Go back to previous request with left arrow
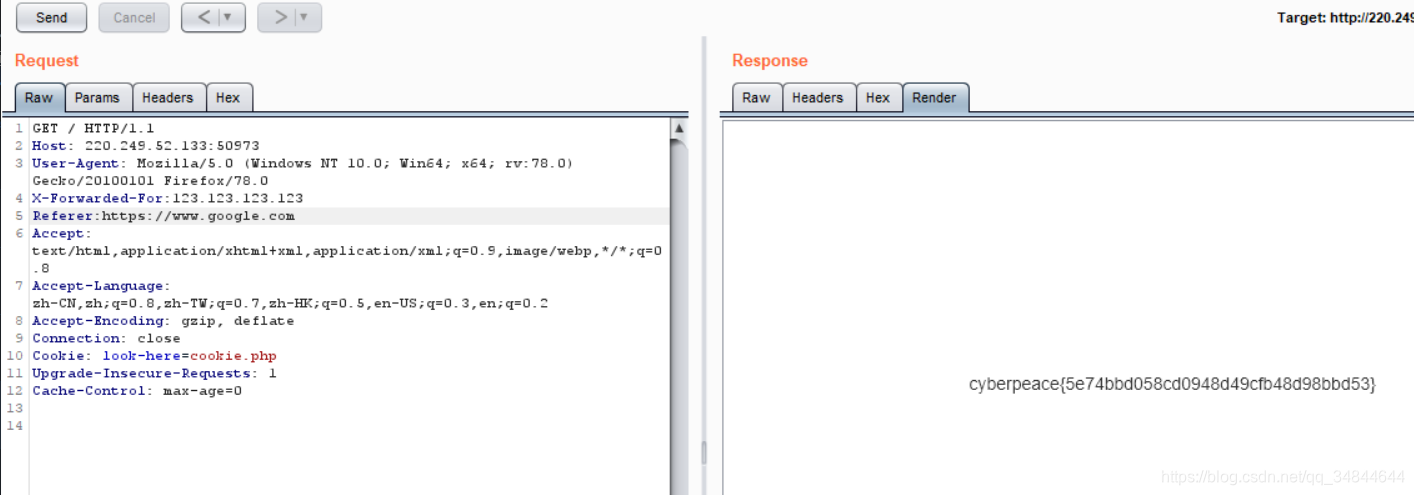1414x495 pixels. [x=203, y=17]
